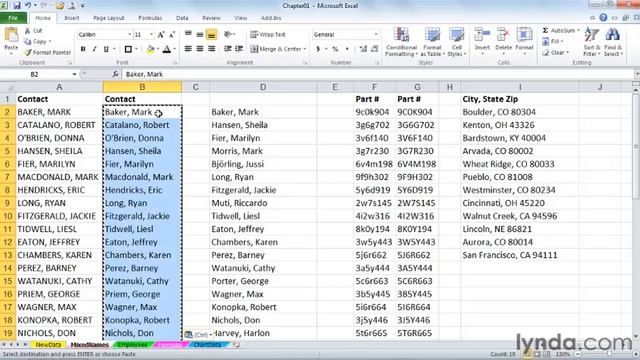Image resolution: width=640 pixels, height=360 pixels.
Task: Select the Format Painter brush
Action: point(27,52)
